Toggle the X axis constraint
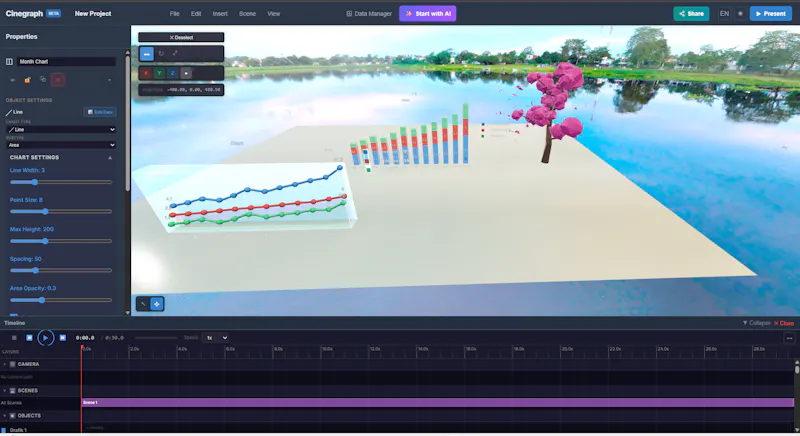Screen dimensions: 800x436 tap(146, 73)
